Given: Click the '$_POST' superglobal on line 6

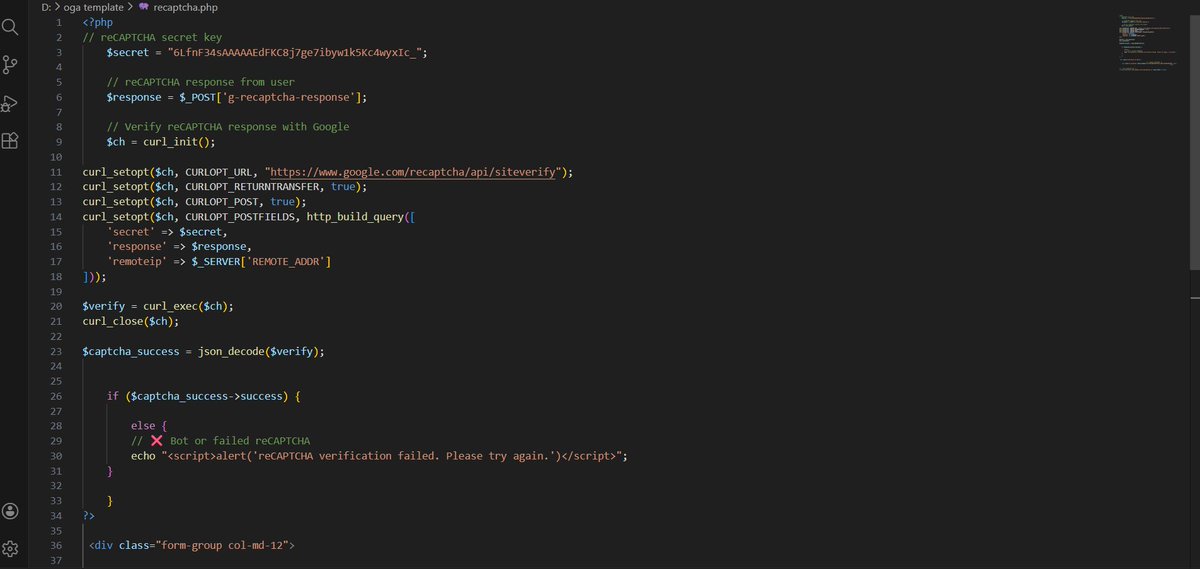Looking at the screenshot, I should tap(198, 97).
